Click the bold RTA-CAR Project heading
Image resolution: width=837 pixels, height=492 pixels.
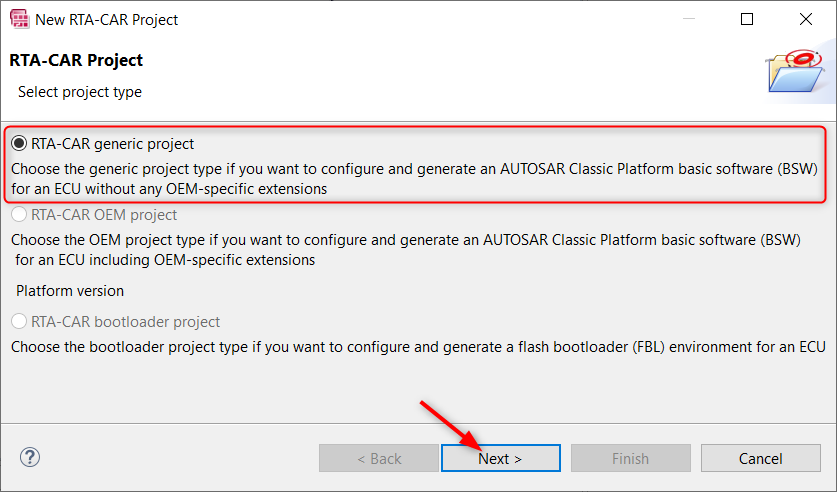[x=76, y=60]
